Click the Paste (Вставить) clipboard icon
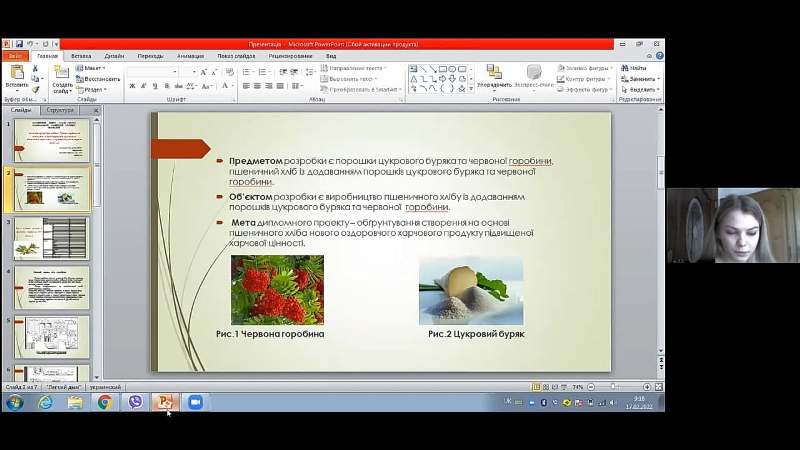800x450 pixels. 17,72
